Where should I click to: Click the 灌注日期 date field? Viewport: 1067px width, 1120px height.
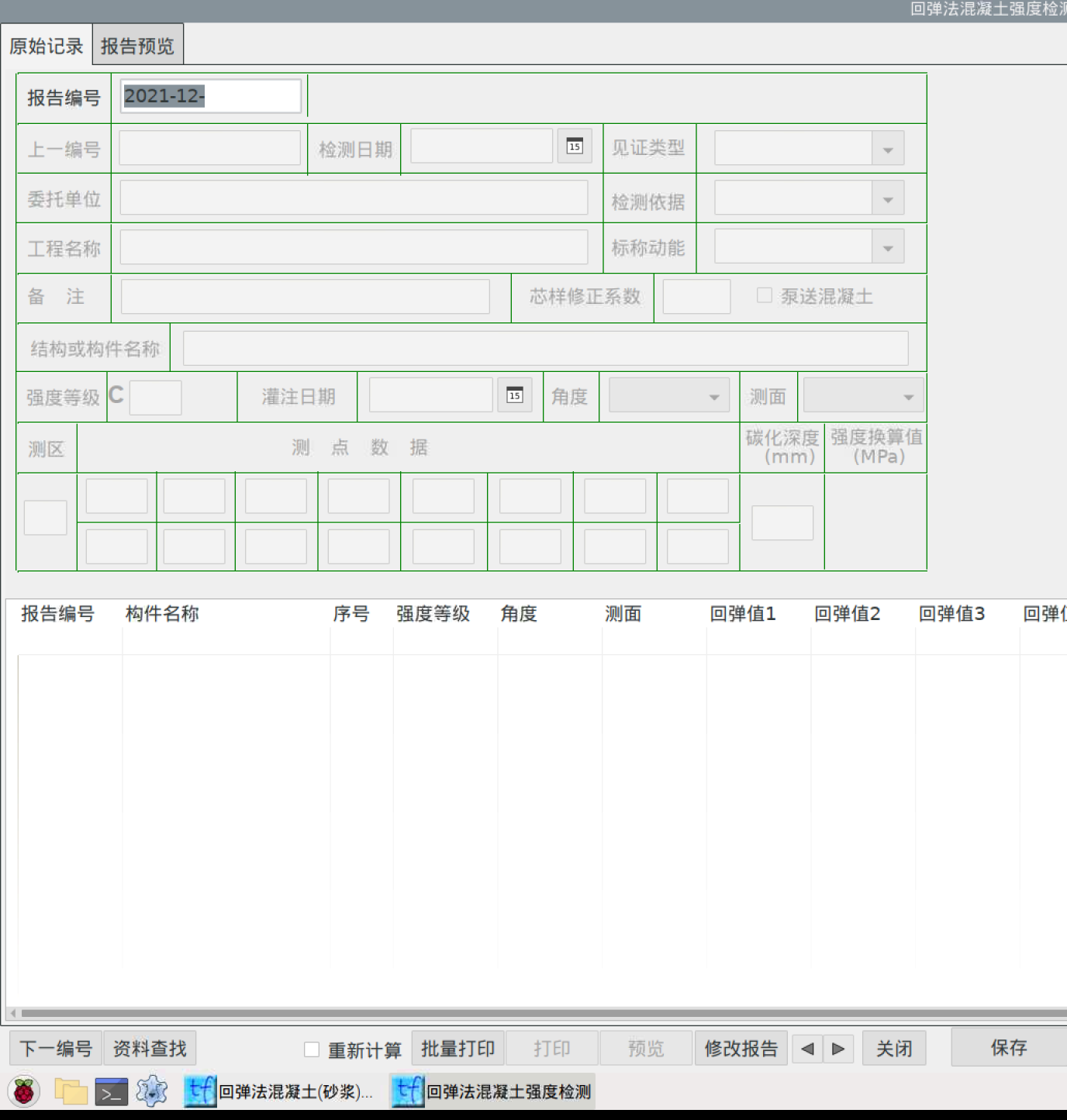431,395
